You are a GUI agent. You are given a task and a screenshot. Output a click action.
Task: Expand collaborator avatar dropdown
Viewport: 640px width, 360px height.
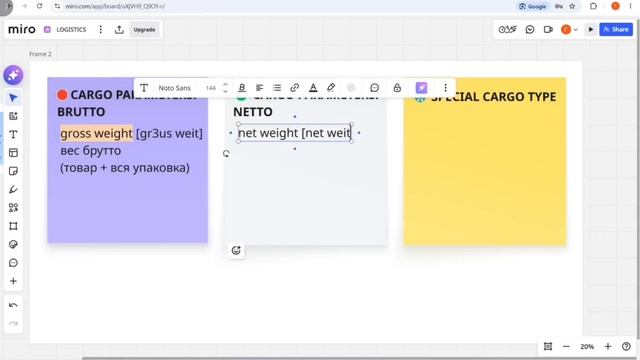click(x=576, y=30)
